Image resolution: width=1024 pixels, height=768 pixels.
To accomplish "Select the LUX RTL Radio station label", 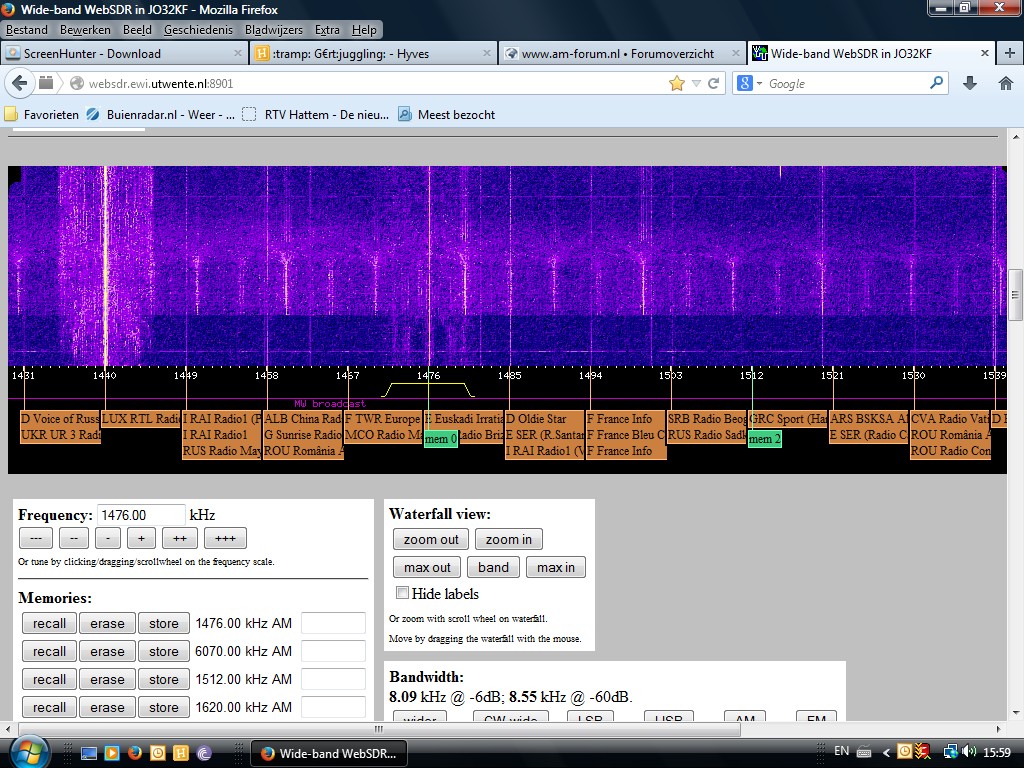I will (x=140, y=419).
